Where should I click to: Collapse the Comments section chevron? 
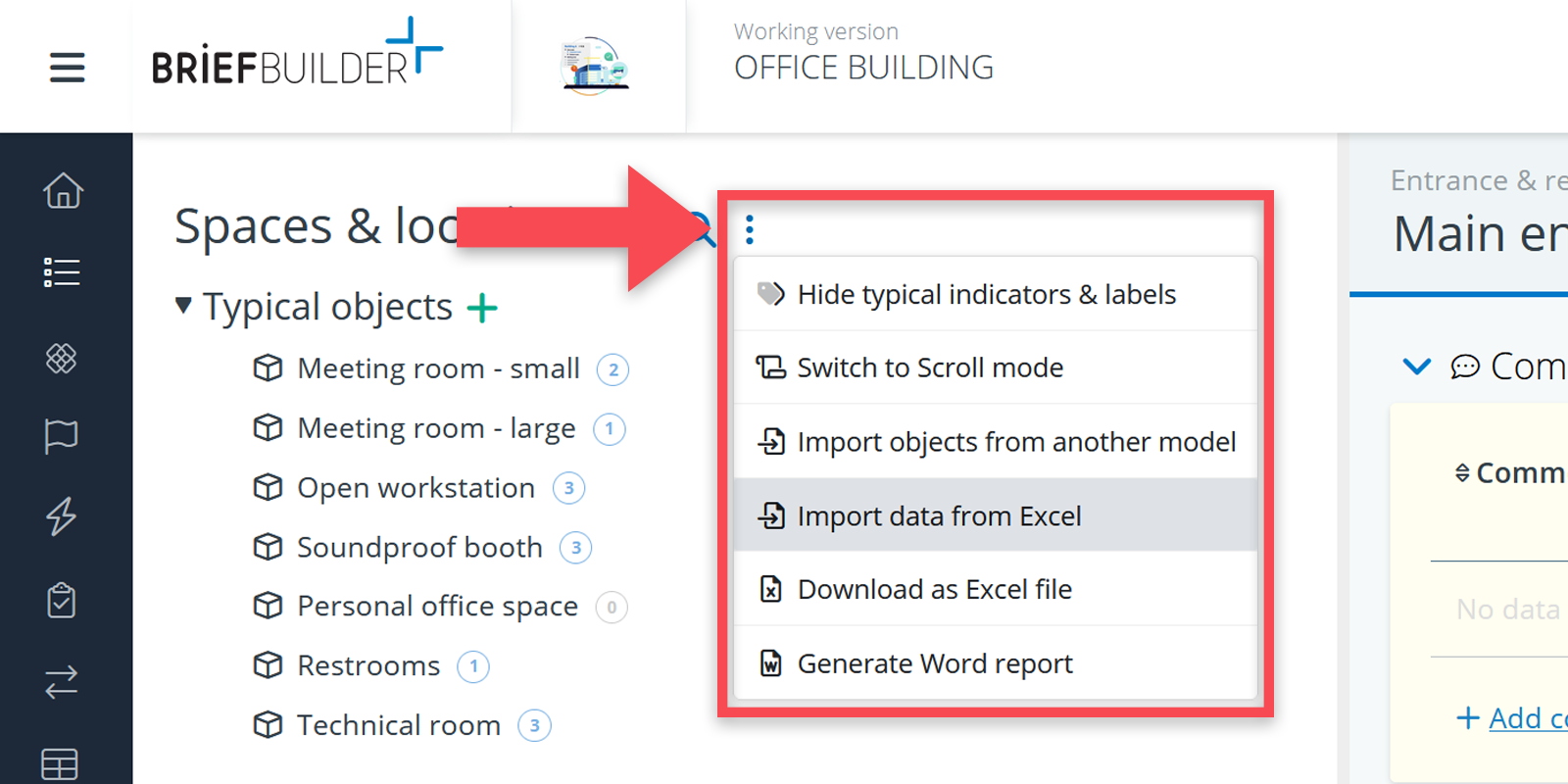(1416, 367)
